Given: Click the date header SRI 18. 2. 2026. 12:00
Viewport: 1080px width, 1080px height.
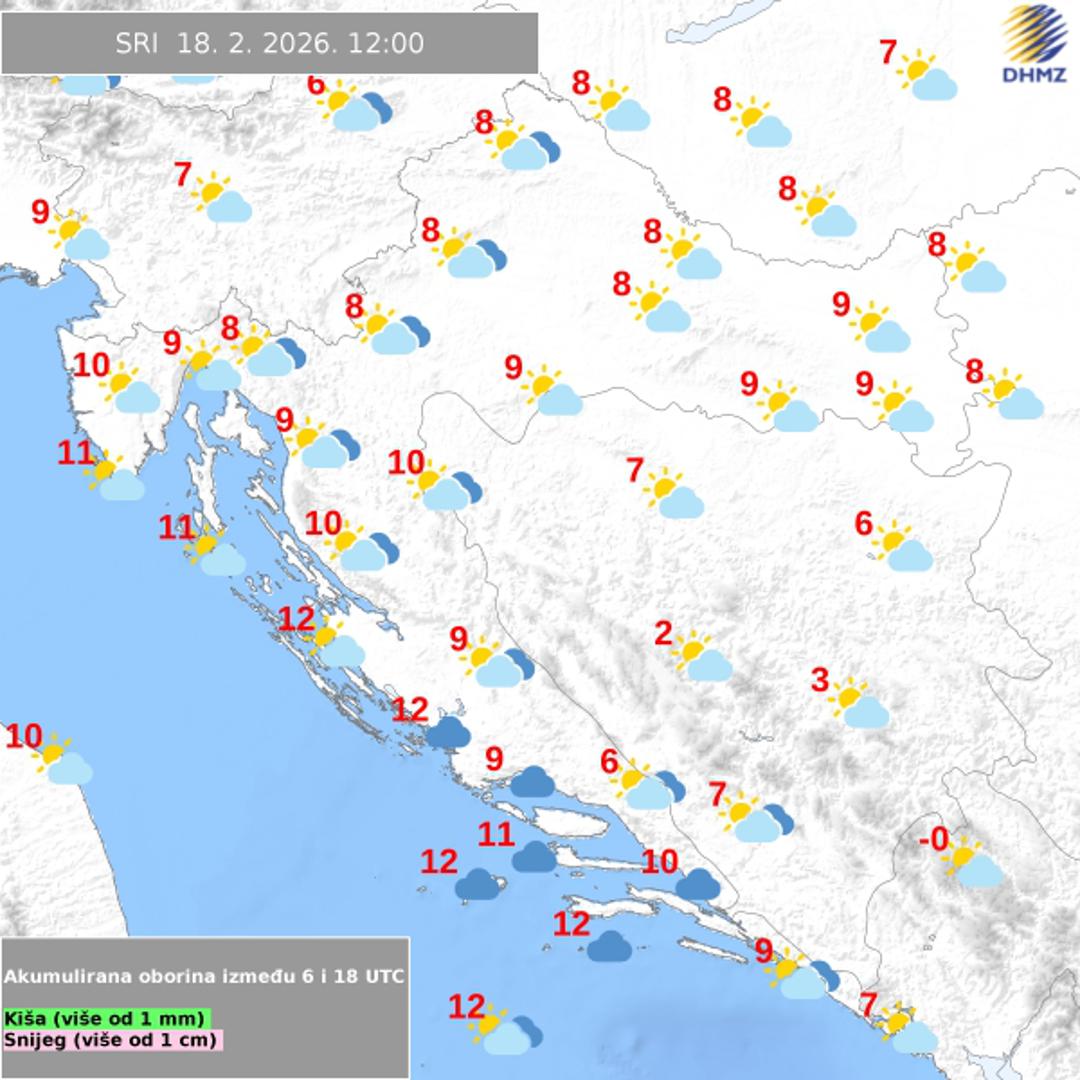Looking at the screenshot, I should tap(269, 44).
